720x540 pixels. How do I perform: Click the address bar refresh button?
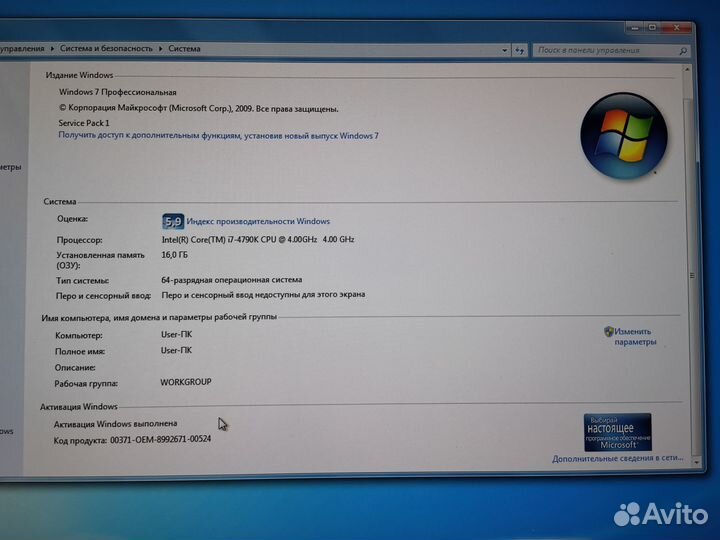pyautogui.click(x=519, y=51)
